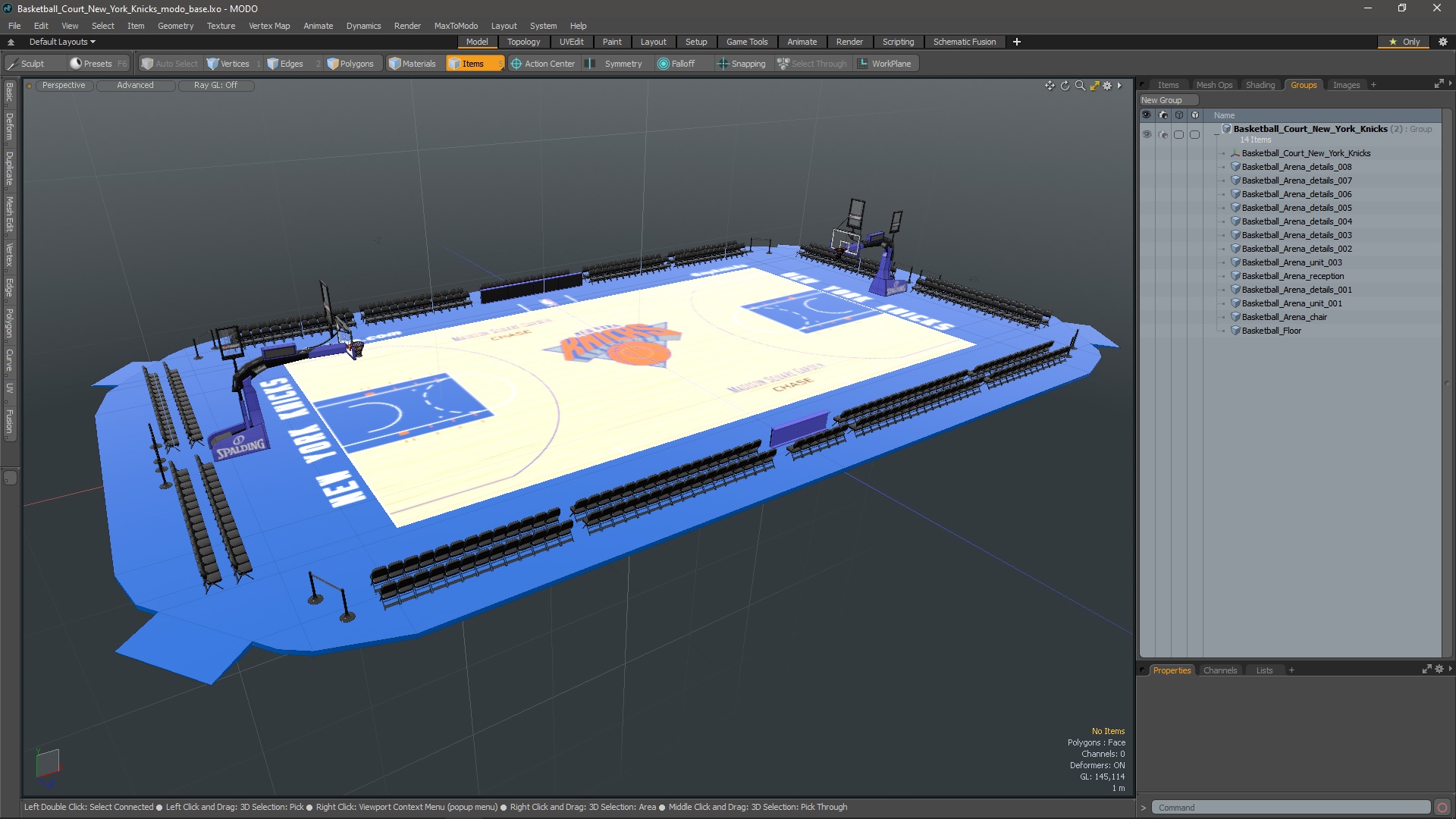This screenshot has width=1456, height=819.
Task: Tick the second checkbox of the Knicks group row
Action: click(1194, 134)
